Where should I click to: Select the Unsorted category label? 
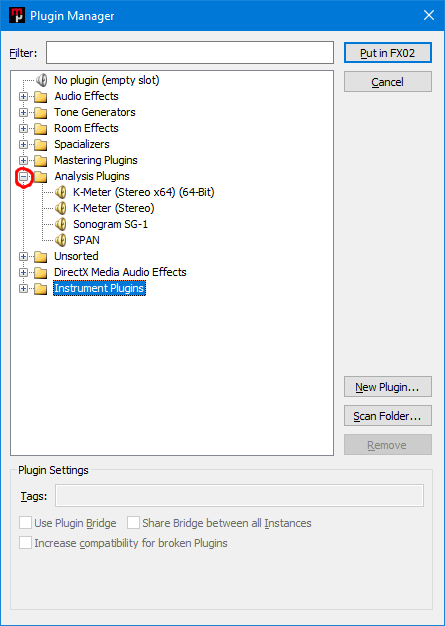76,256
